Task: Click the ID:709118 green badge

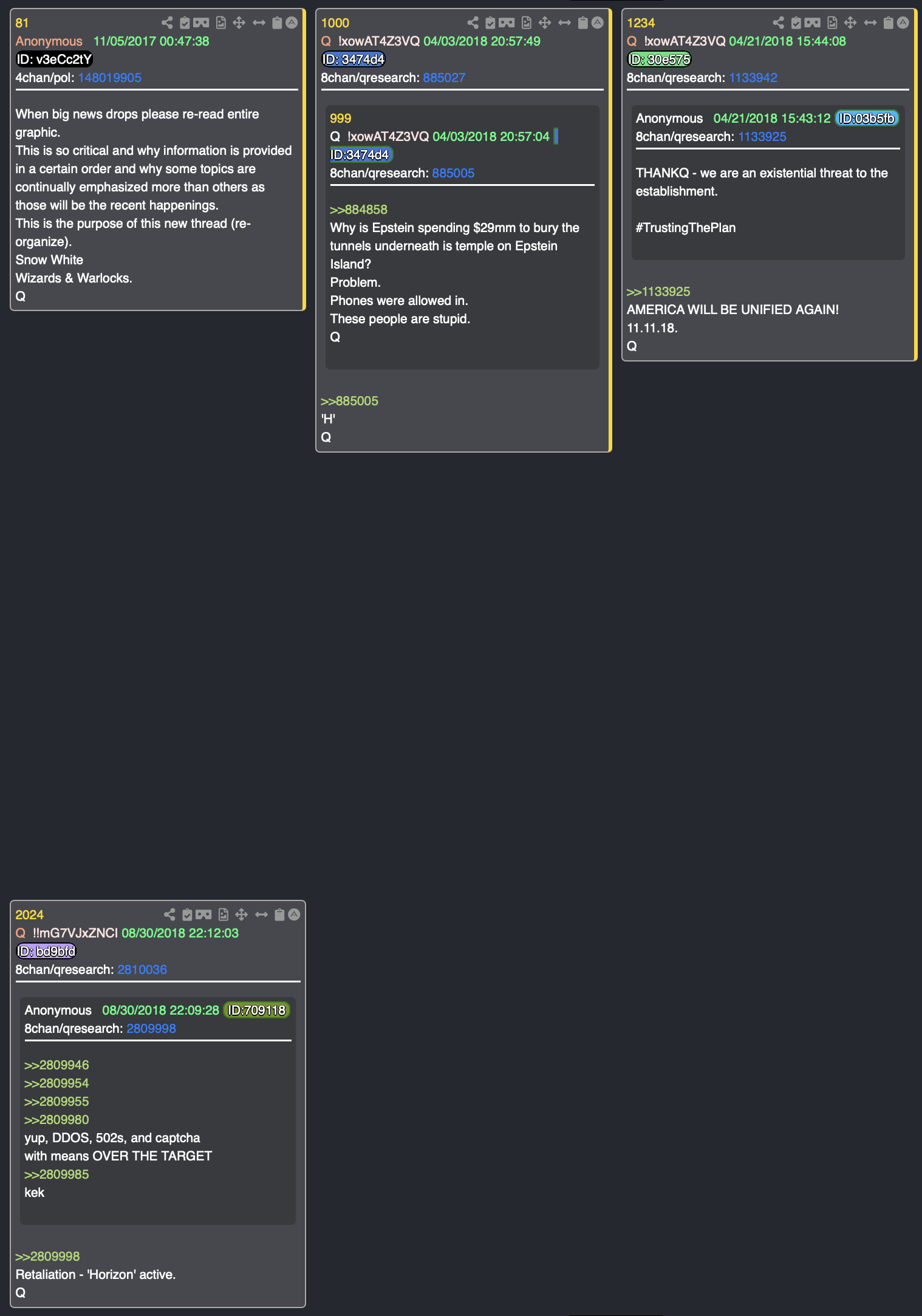Action: click(256, 1010)
